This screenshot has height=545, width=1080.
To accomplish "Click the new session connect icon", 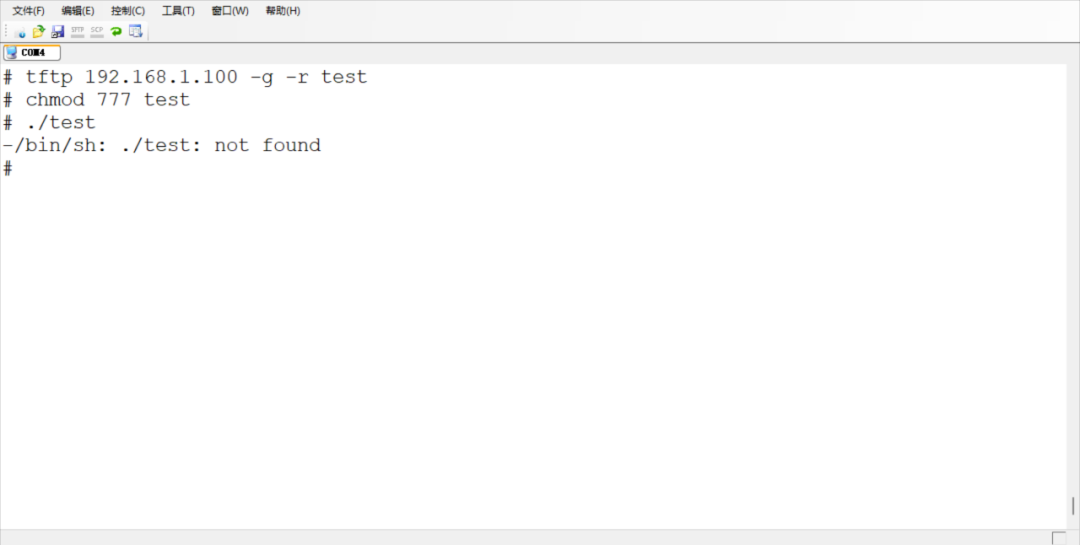I will [20, 31].
